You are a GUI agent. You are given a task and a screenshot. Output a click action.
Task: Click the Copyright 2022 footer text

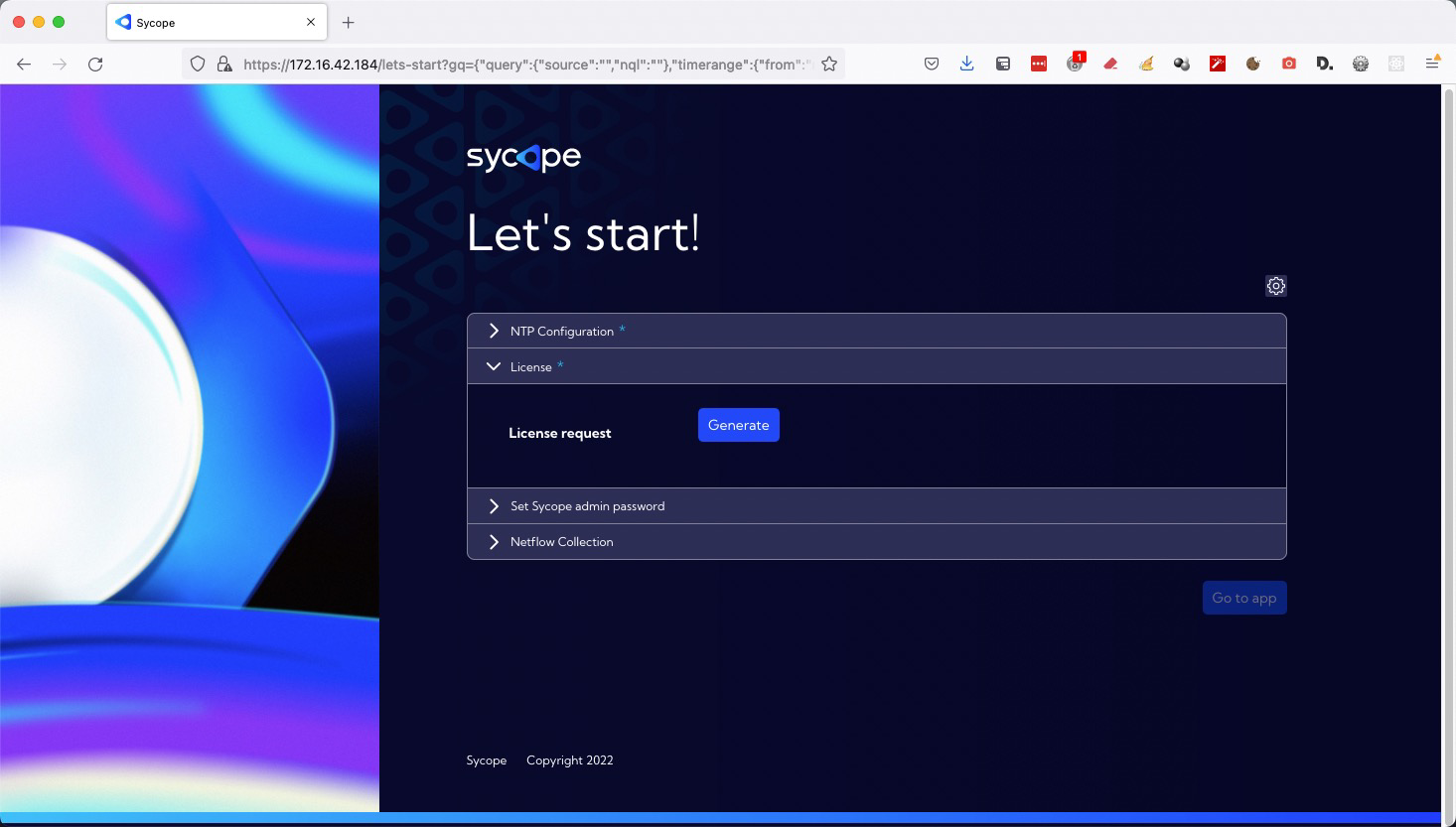point(570,760)
